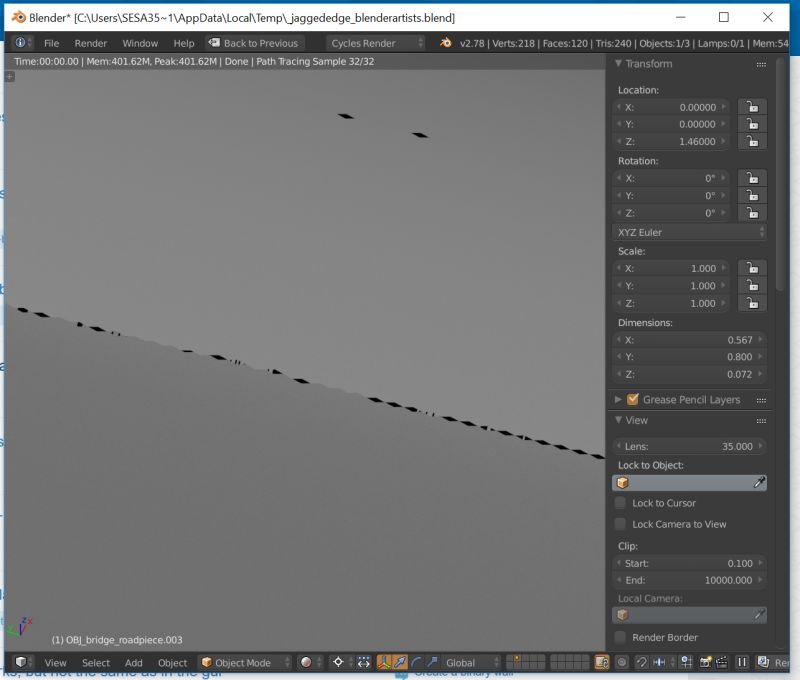
Task: Open the XYZ Euler rotation order dropdown
Action: tap(686, 231)
